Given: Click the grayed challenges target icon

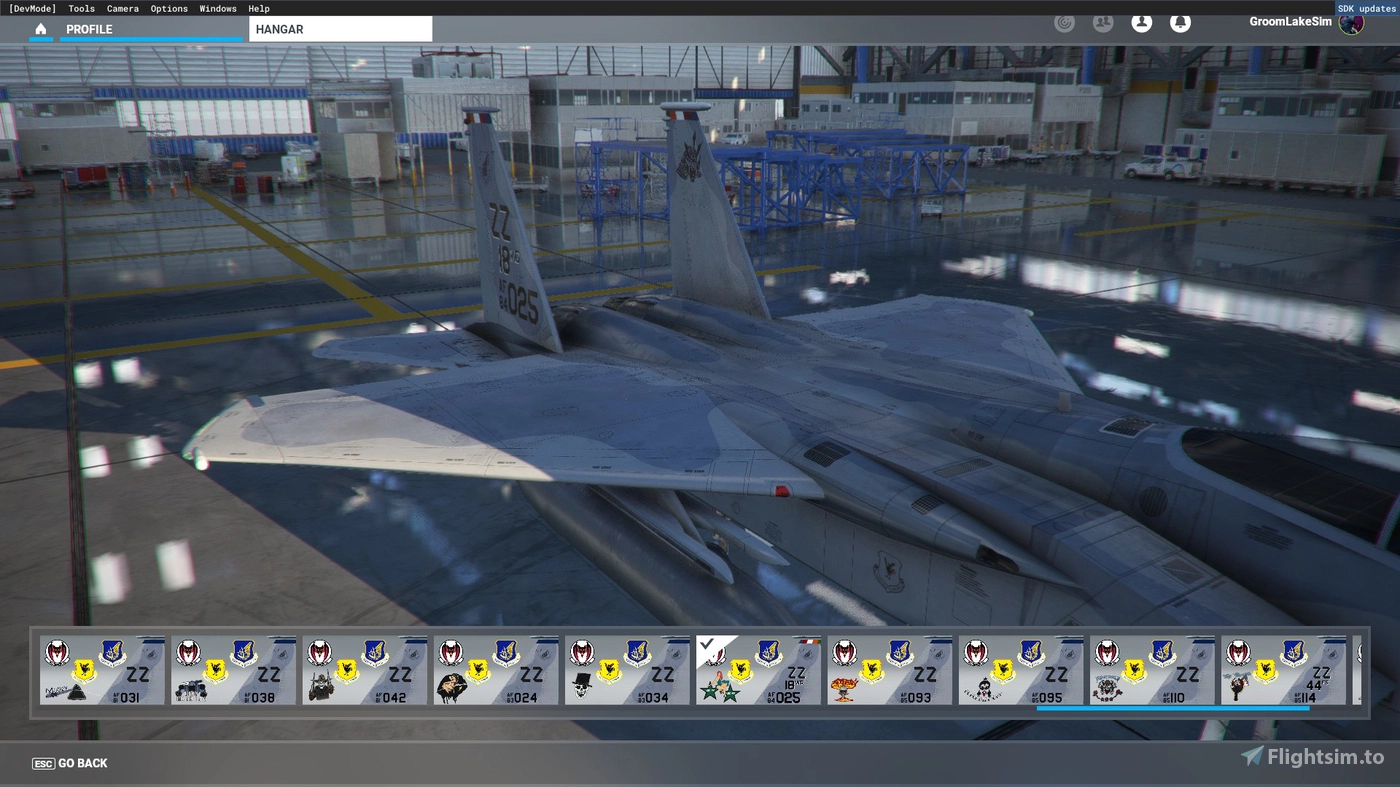Looking at the screenshot, I should [x=1064, y=22].
